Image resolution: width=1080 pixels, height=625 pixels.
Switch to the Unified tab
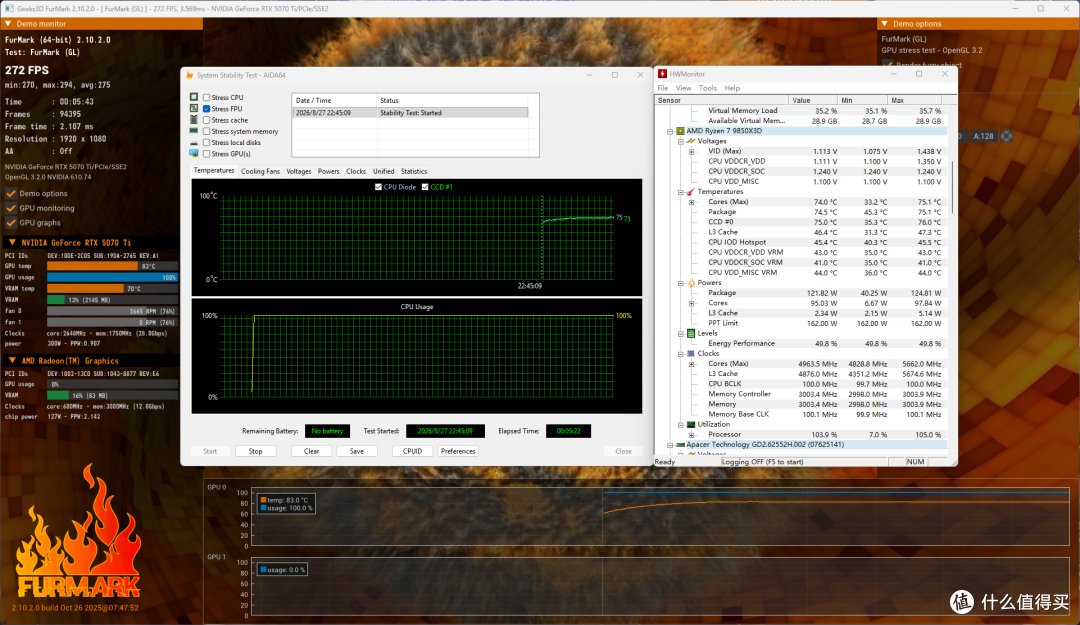click(384, 172)
